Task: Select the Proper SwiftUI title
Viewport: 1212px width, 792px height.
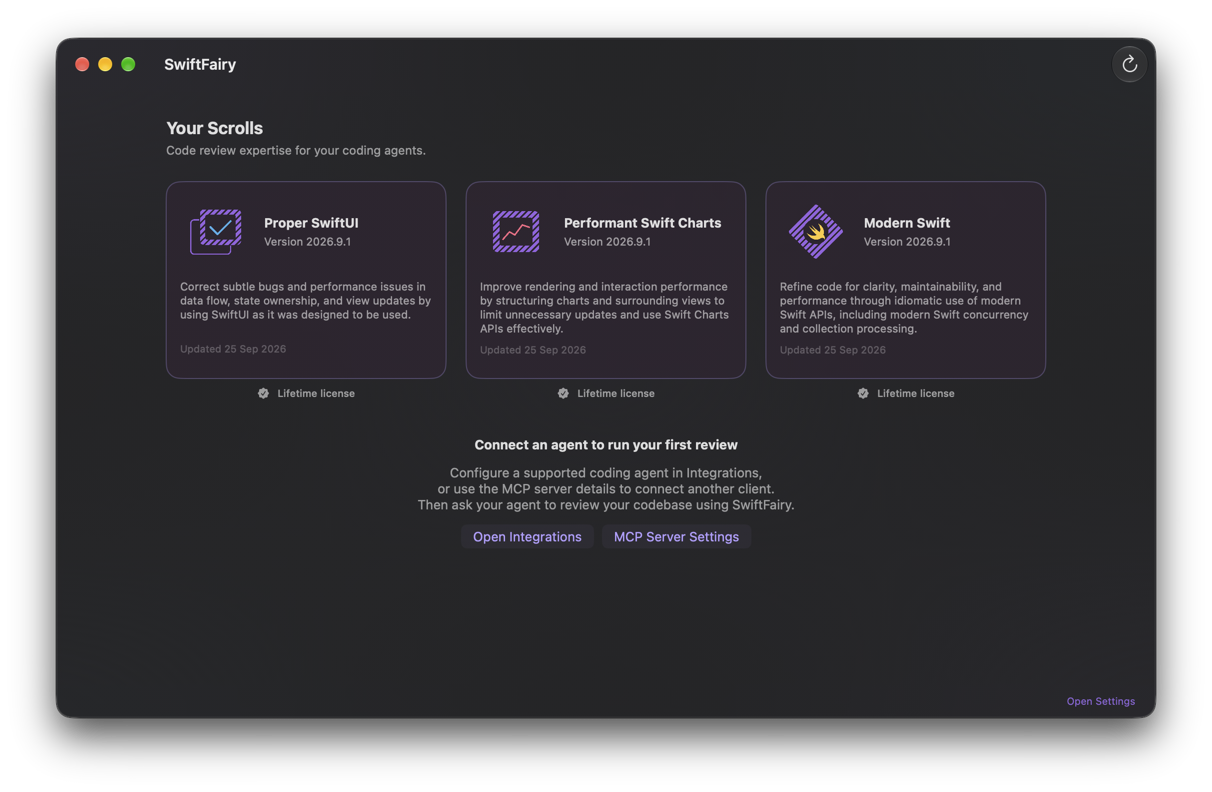Action: [x=311, y=223]
